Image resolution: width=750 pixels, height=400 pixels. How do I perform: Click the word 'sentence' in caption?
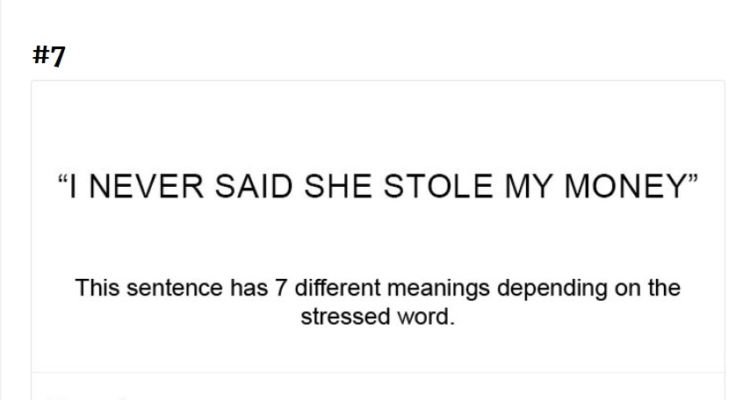point(175,288)
